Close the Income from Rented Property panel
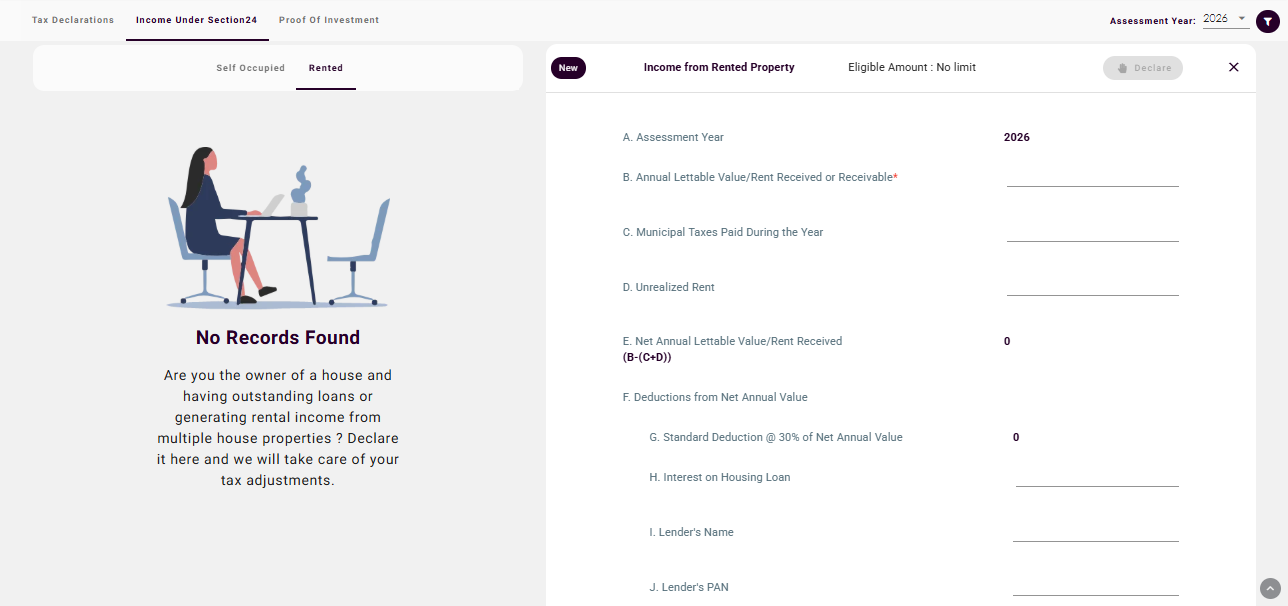This screenshot has width=1288, height=606. tap(1233, 67)
